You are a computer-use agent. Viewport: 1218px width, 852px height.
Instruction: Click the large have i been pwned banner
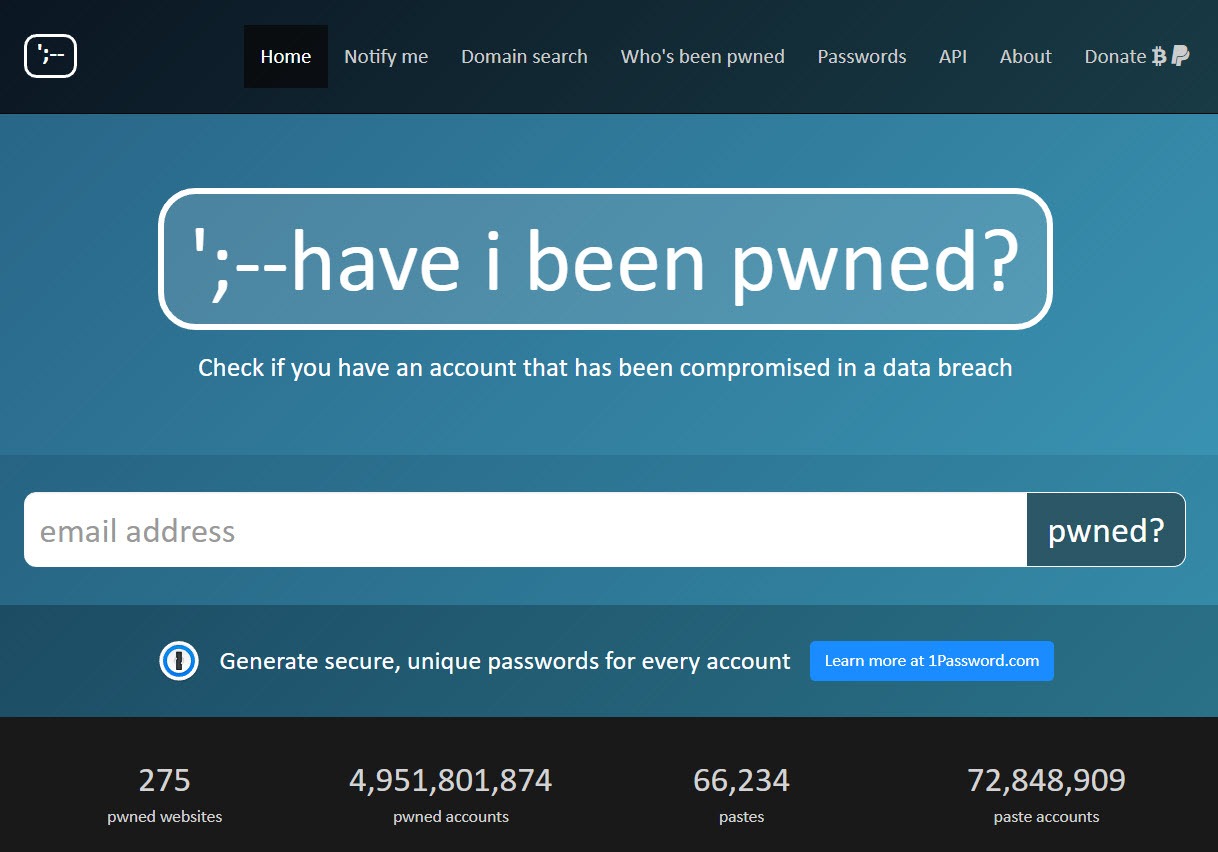(x=605, y=259)
